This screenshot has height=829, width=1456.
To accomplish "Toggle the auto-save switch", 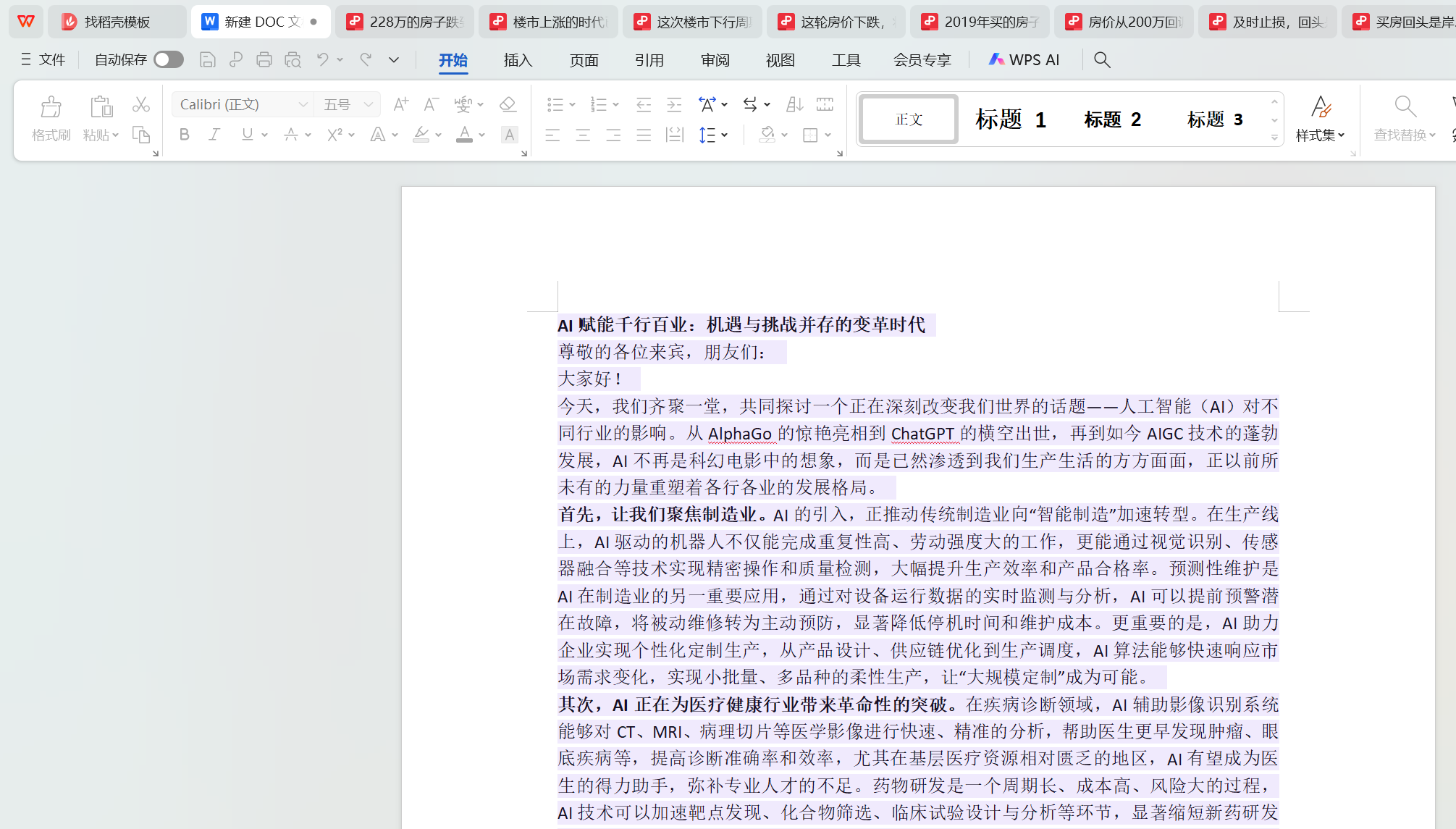I will pos(168,60).
